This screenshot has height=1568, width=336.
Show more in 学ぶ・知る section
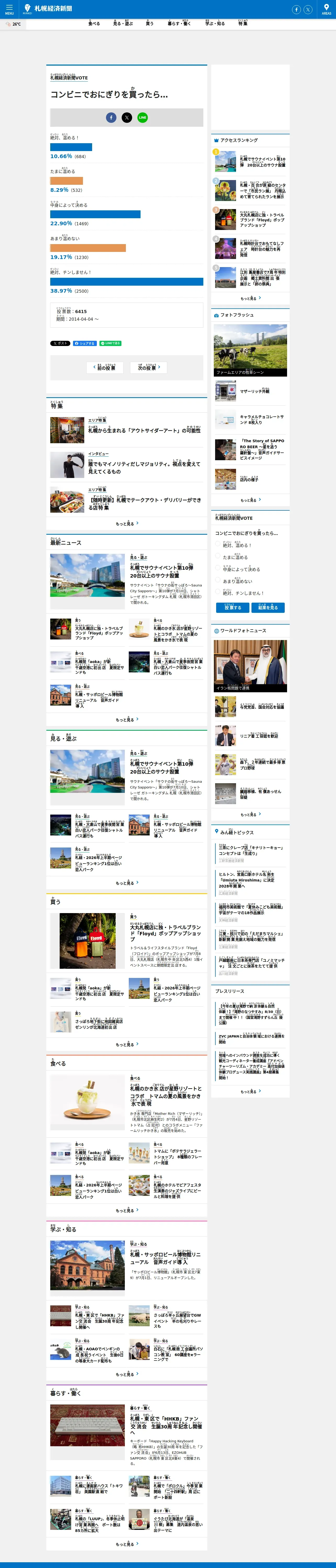(127, 1374)
